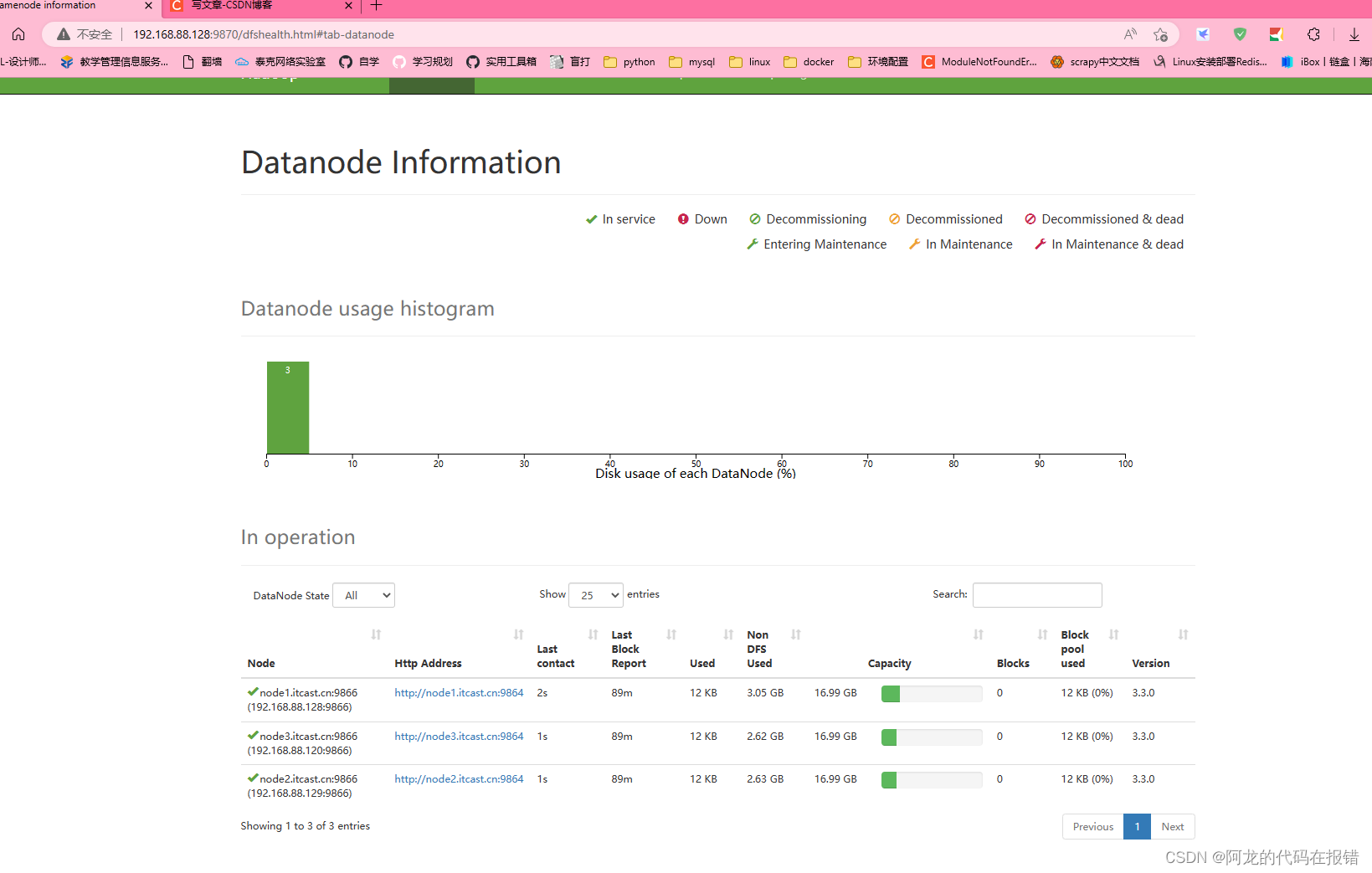Click the read aloud icon in address bar
Viewport: 1372px width, 873px height.
(x=1130, y=34)
